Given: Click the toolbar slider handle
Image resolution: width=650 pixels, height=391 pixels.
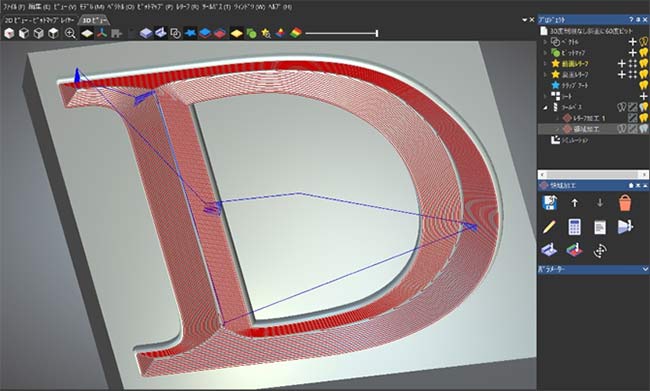Looking at the screenshot, I should point(376,33).
